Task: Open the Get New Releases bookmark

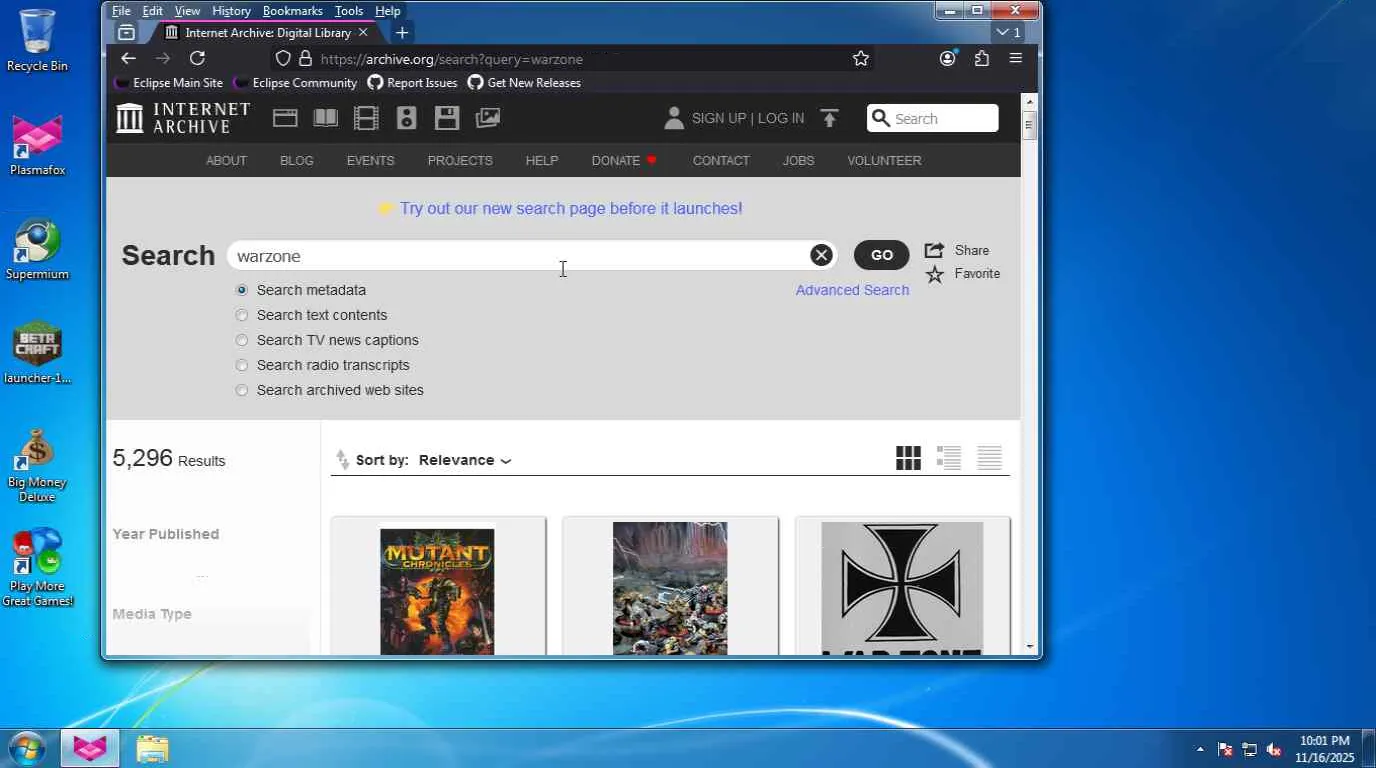Action: [x=524, y=83]
